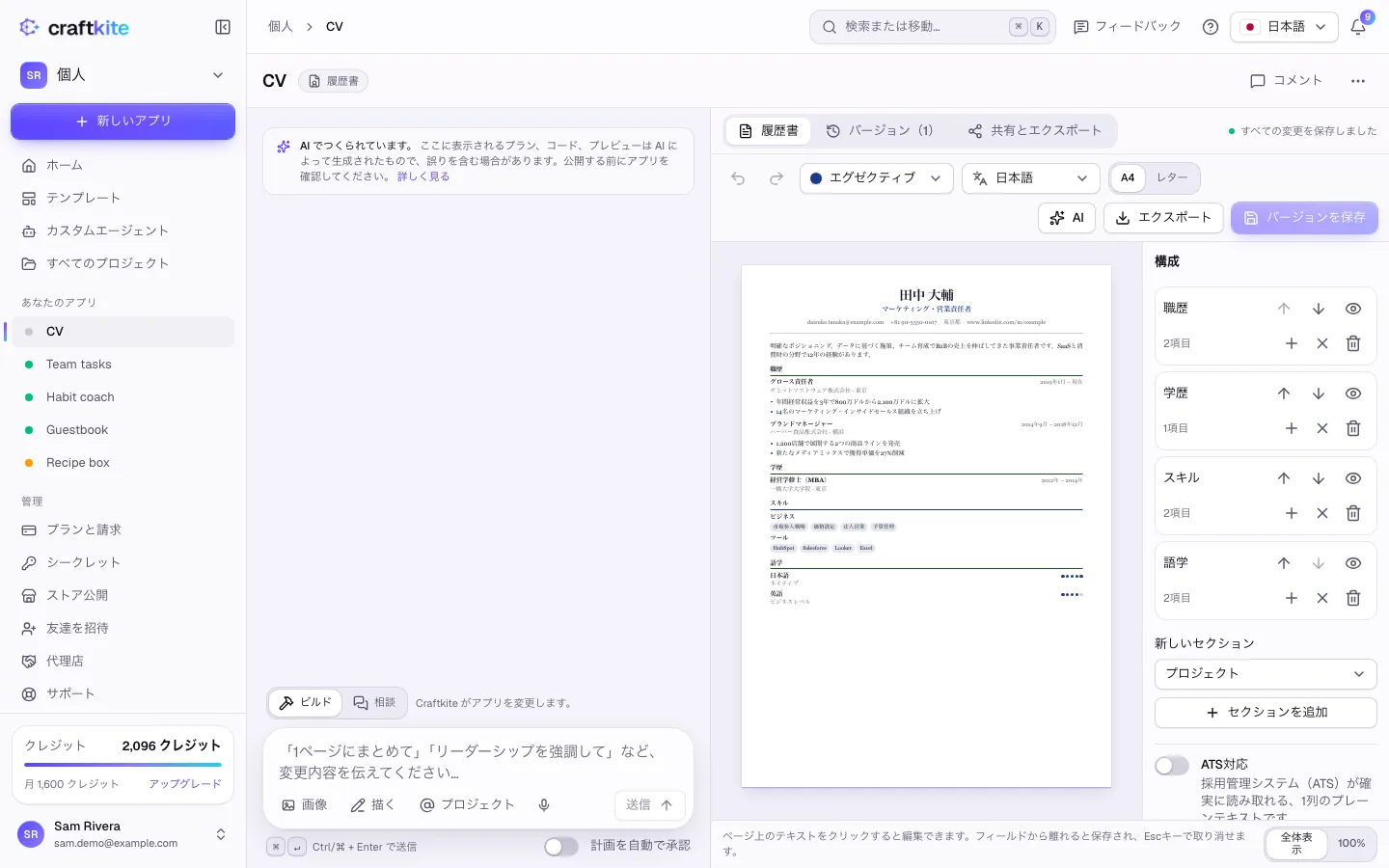Delete the 職歴 section

click(1353, 343)
